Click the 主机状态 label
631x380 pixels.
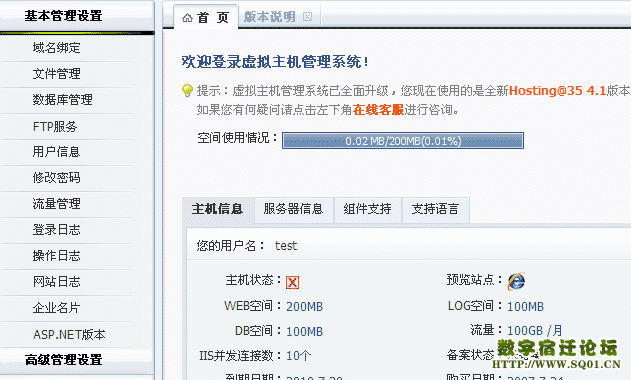[x=253, y=280]
